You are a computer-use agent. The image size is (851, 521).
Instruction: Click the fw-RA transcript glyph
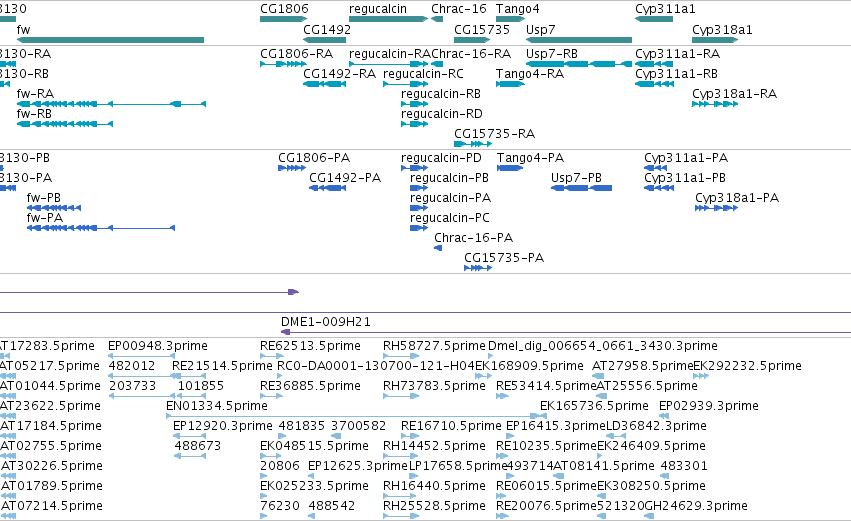pyautogui.click(x=111, y=104)
